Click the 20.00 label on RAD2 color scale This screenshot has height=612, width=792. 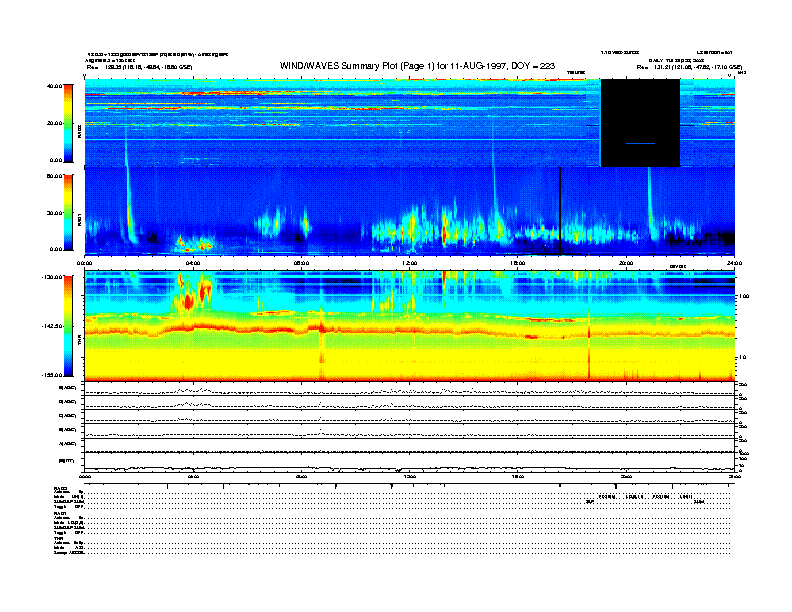tap(54, 123)
